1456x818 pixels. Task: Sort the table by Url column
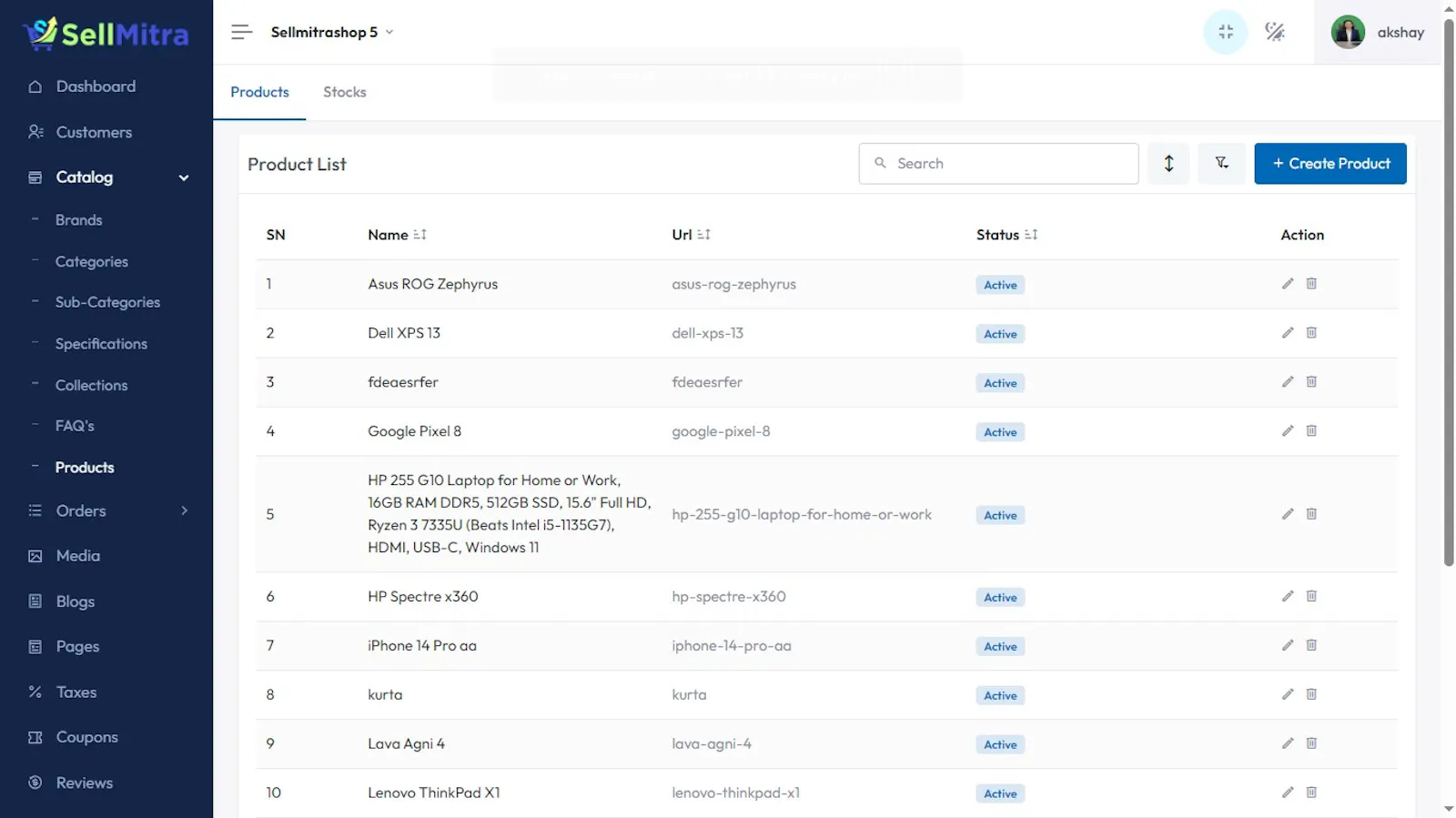pos(703,235)
